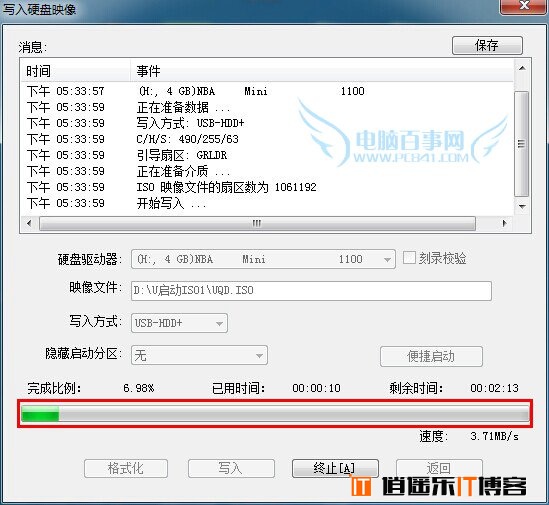
Task: Click the 便捷启动 button
Action: pos(431,357)
